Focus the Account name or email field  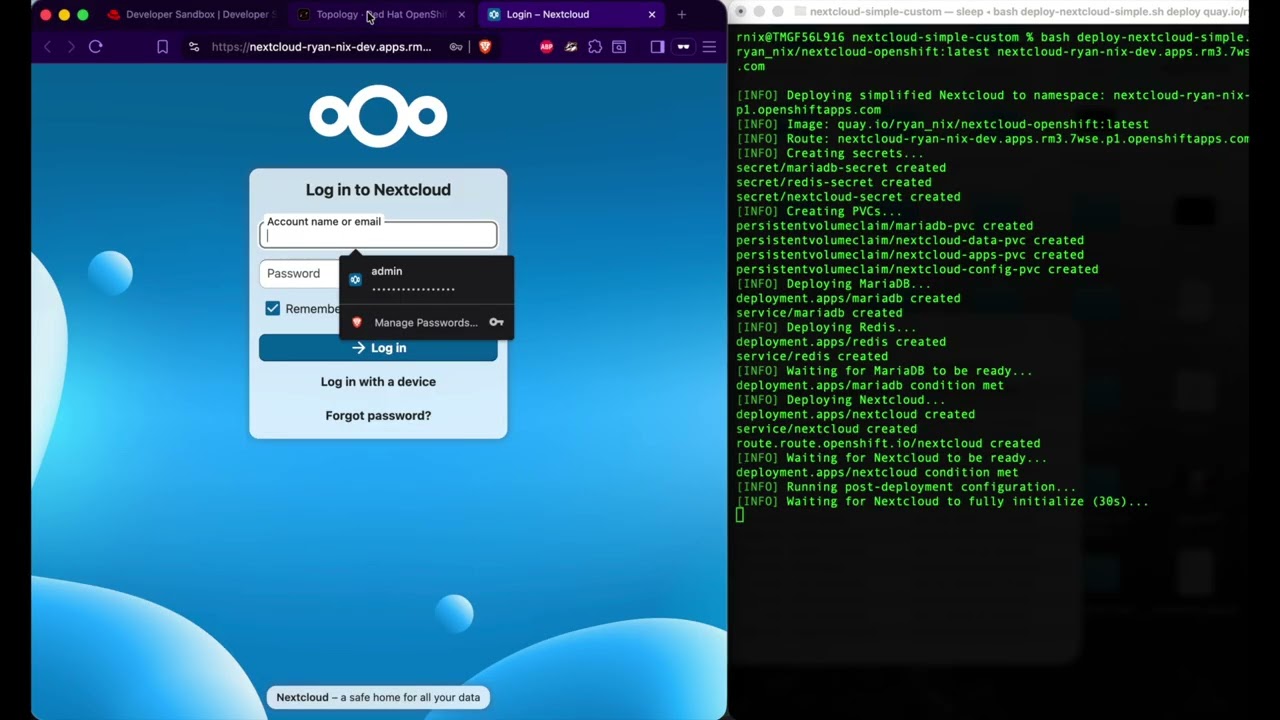pyautogui.click(x=378, y=235)
